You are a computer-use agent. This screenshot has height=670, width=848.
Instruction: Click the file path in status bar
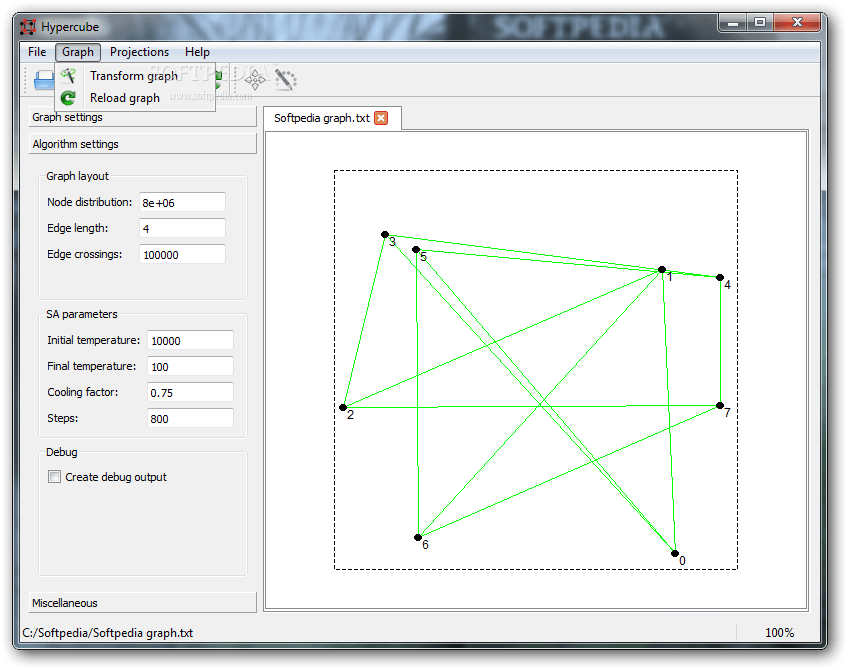pos(108,633)
